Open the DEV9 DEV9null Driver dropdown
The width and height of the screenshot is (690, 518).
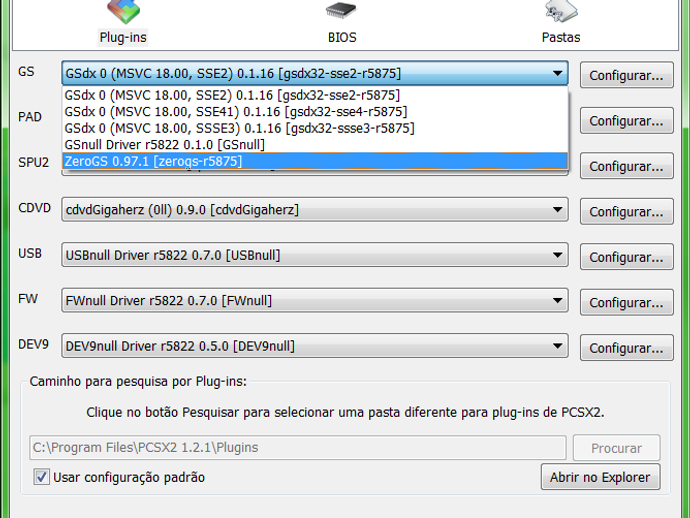315,346
